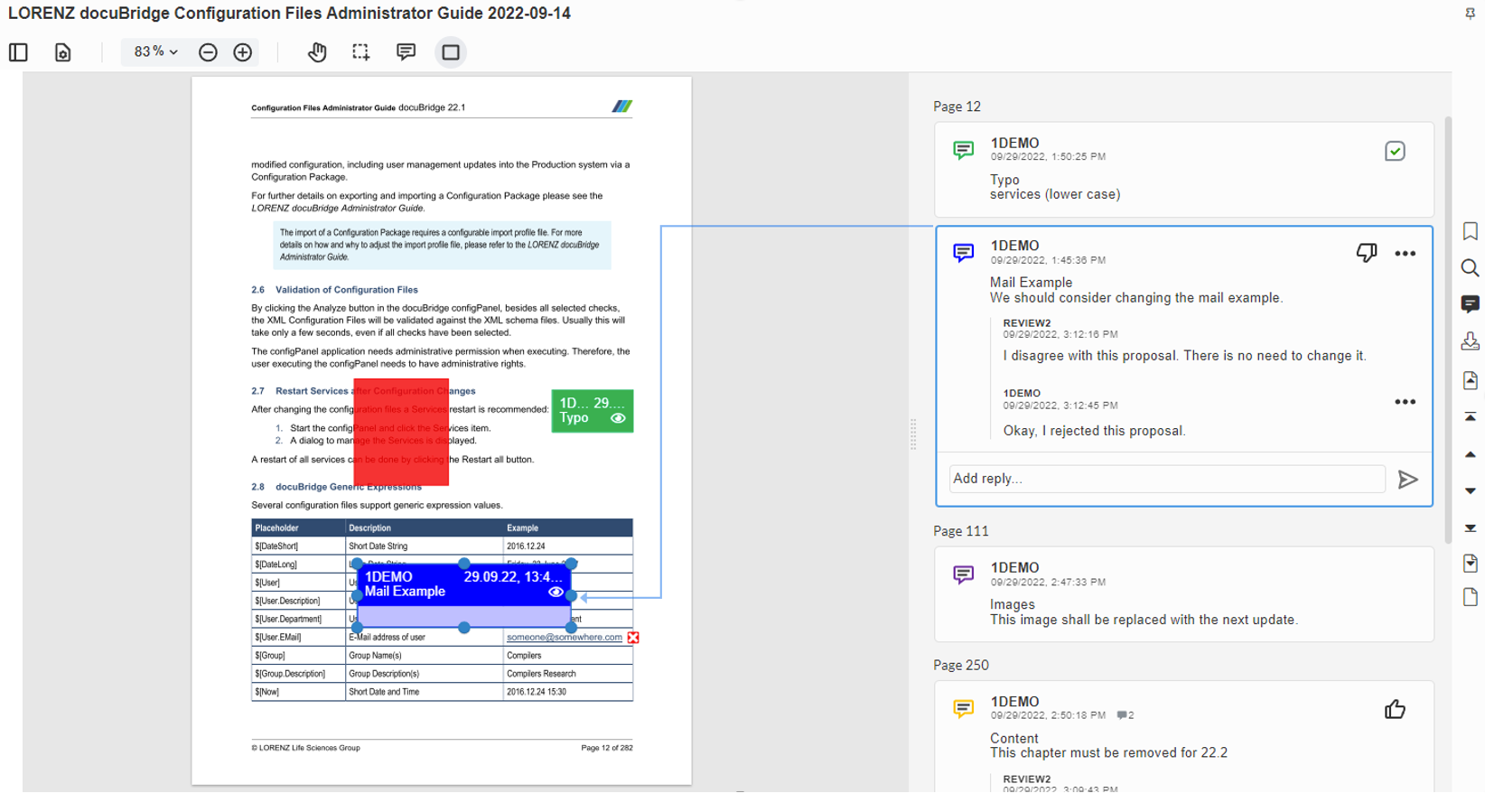This screenshot has width=1485, height=812.
Task: Zoom in with the plus button
Action: (x=243, y=52)
